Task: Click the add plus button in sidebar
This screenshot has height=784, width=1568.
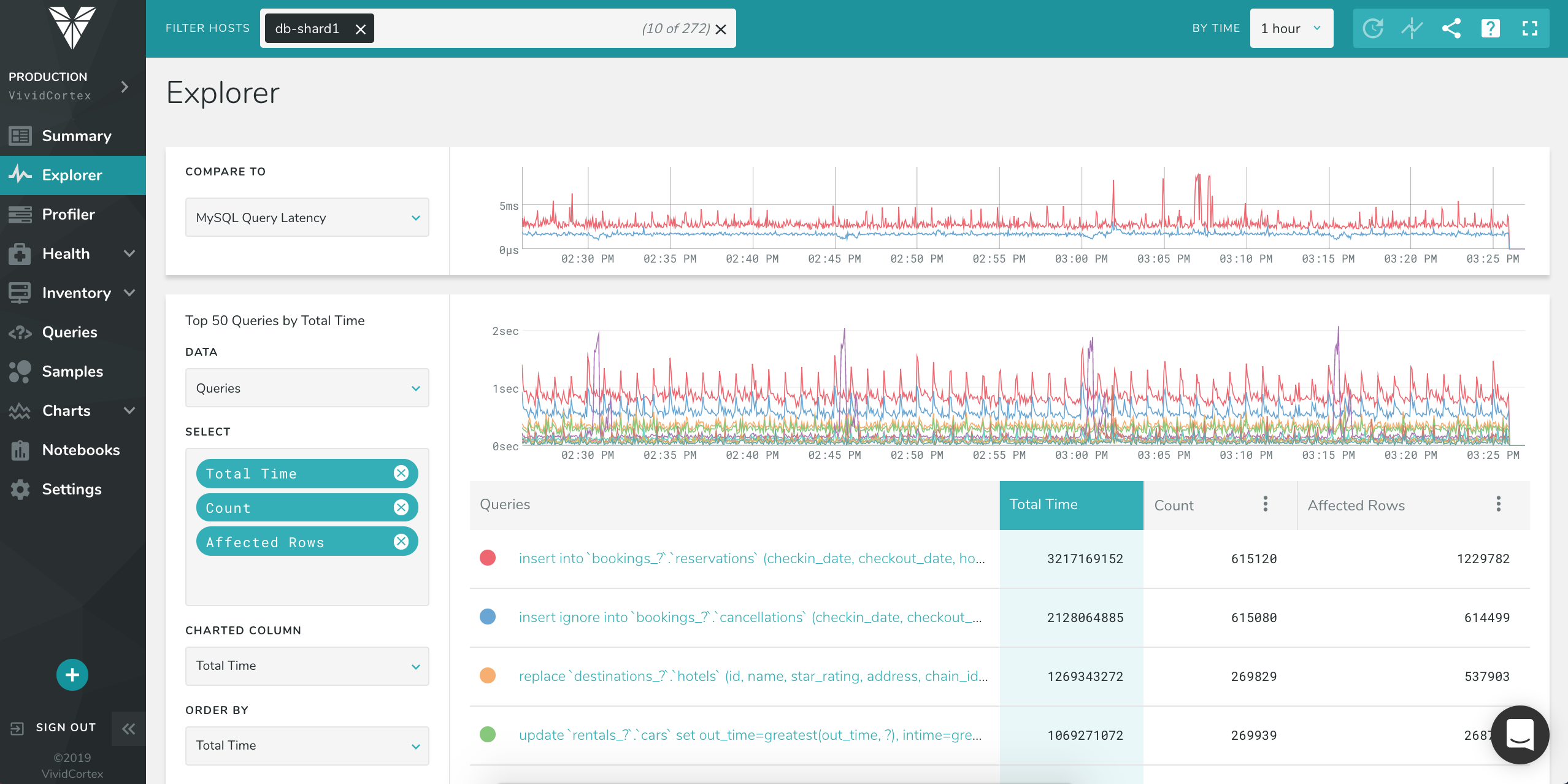Action: (72, 675)
